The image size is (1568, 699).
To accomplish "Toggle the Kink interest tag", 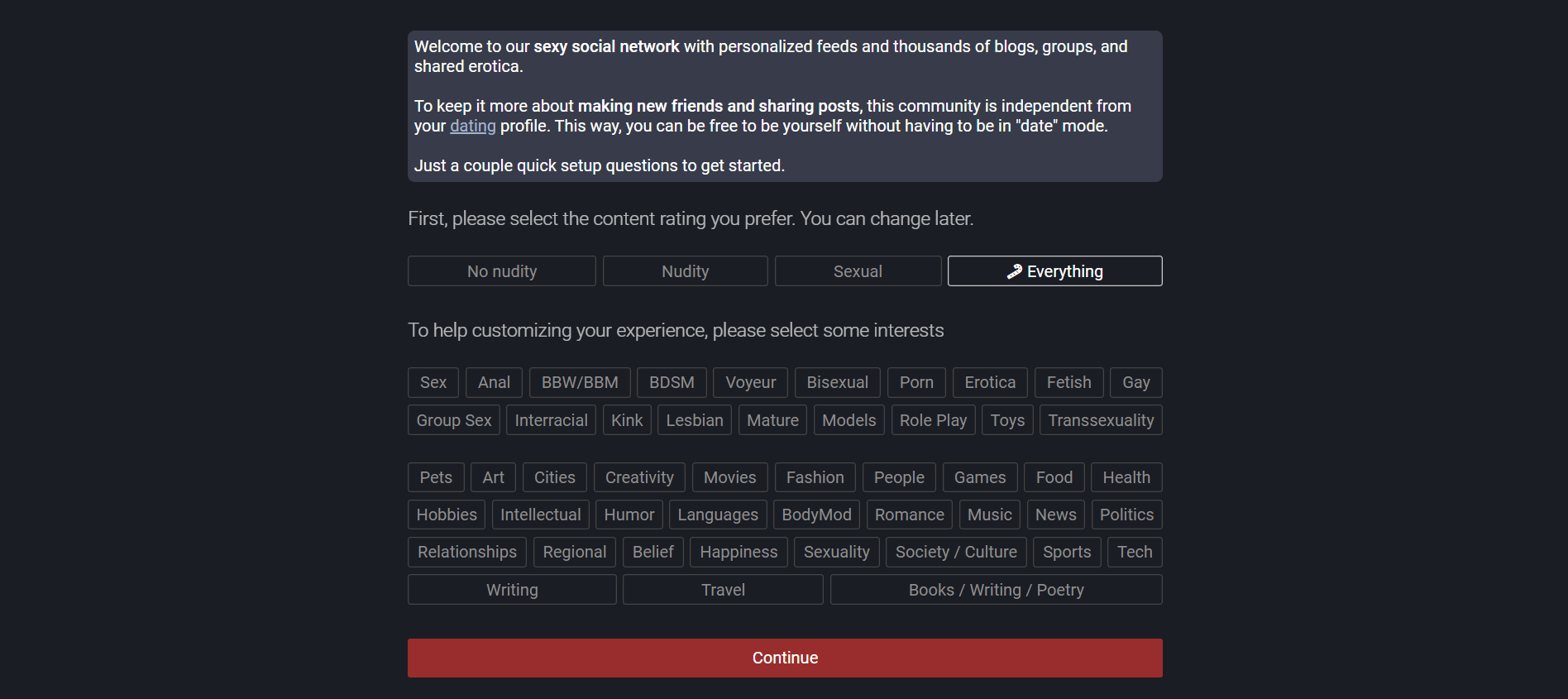I will 627,420.
